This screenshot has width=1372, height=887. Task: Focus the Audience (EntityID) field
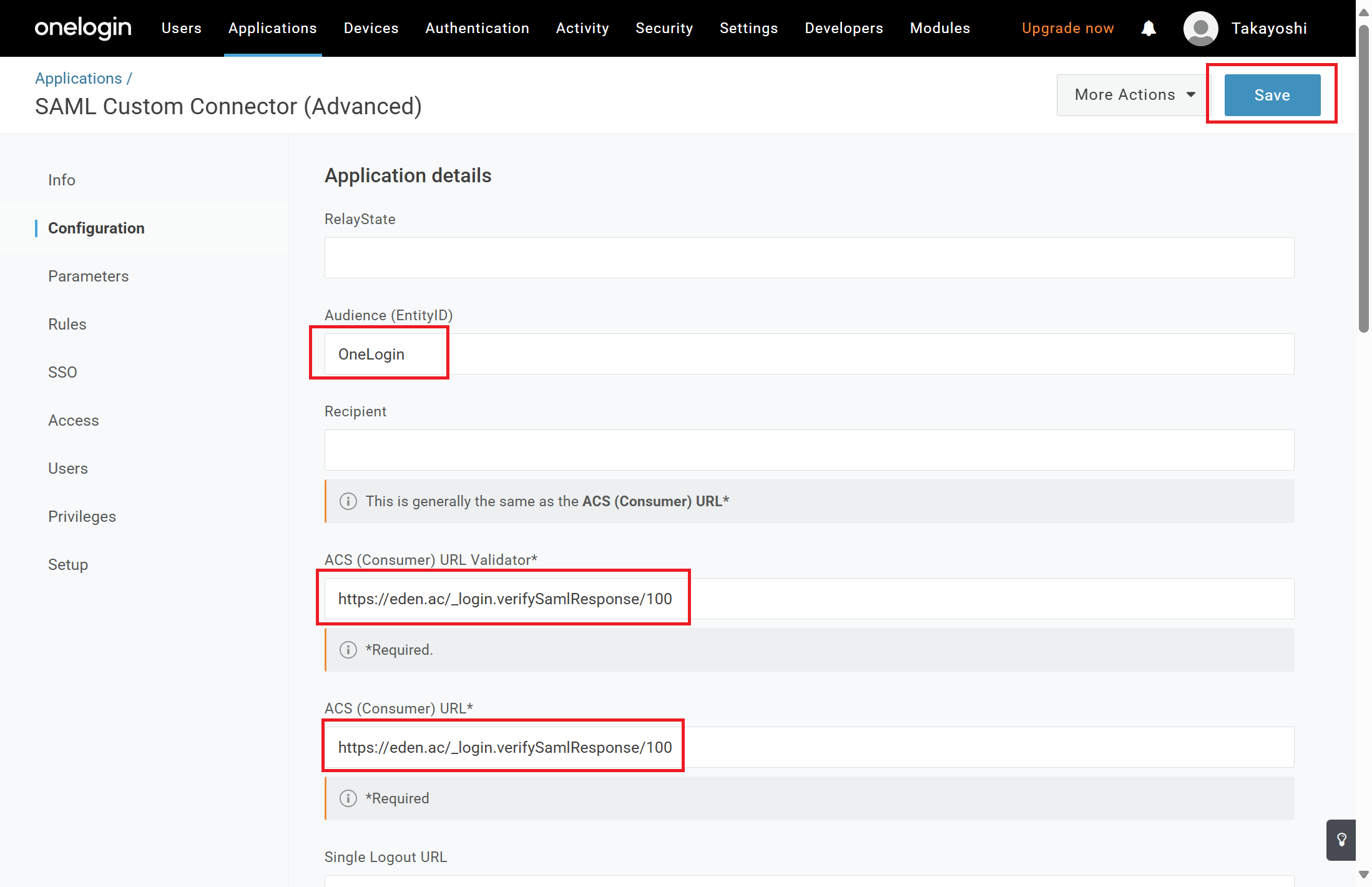tap(808, 354)
